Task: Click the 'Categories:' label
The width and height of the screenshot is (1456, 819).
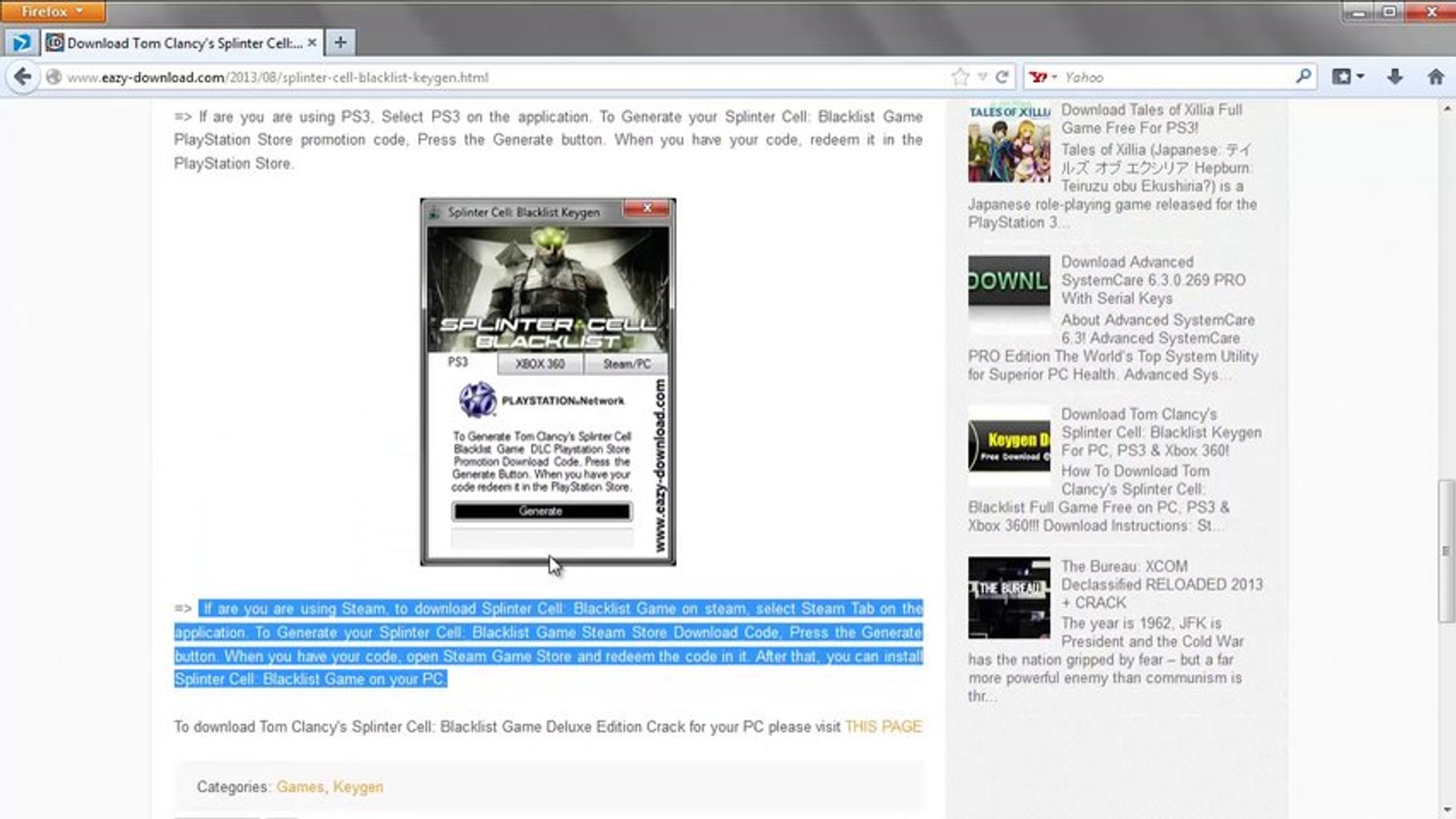Action: (x=234, y=787)
